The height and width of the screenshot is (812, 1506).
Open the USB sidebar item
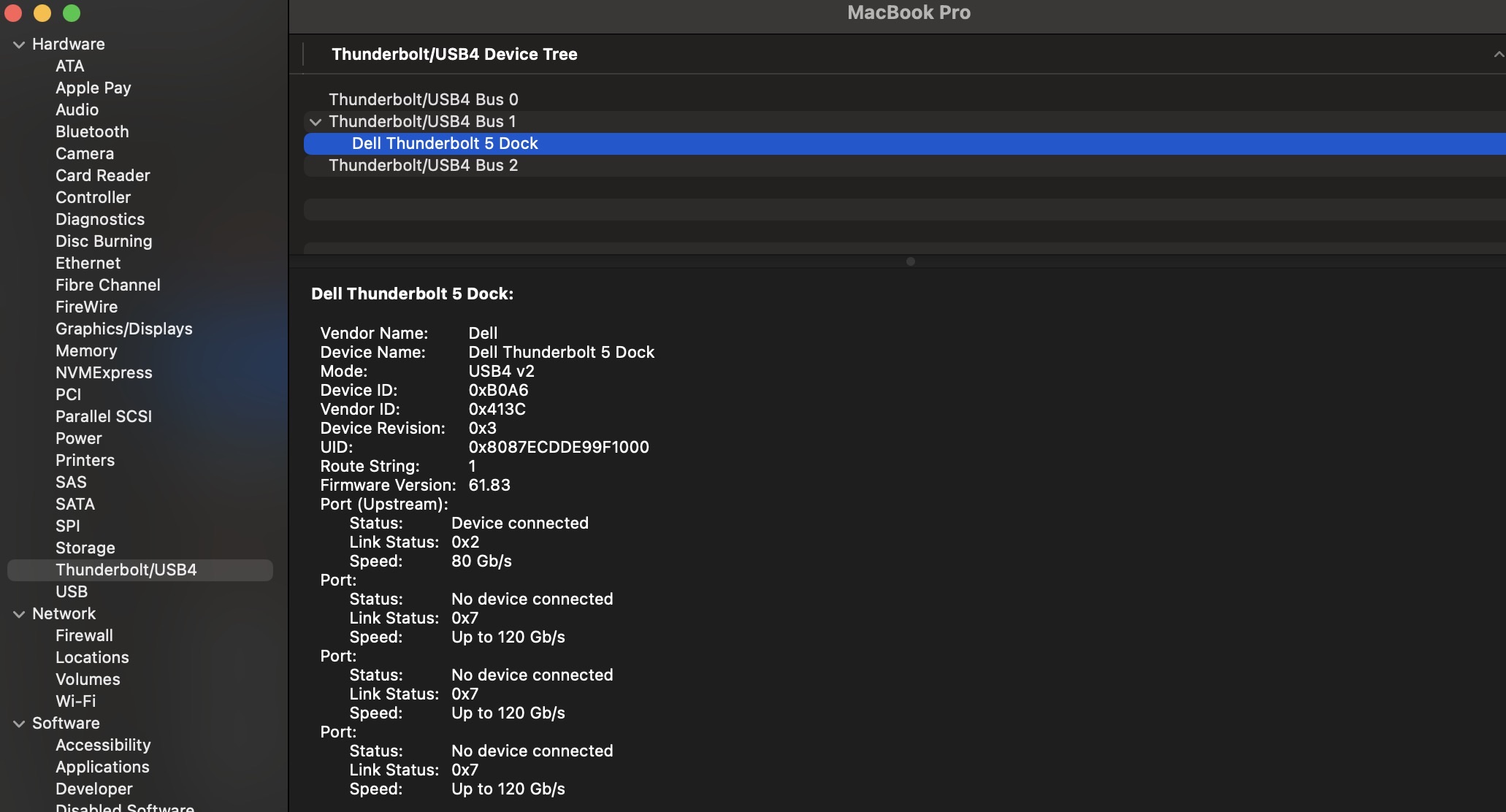coord(72,591)
